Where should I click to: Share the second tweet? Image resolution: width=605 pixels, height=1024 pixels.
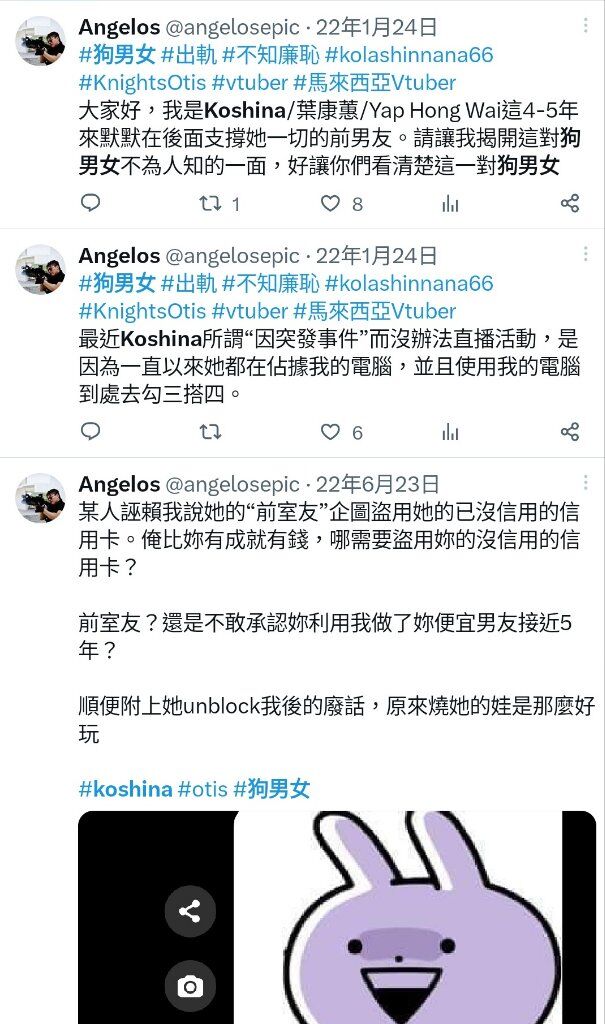click(570, 432)
